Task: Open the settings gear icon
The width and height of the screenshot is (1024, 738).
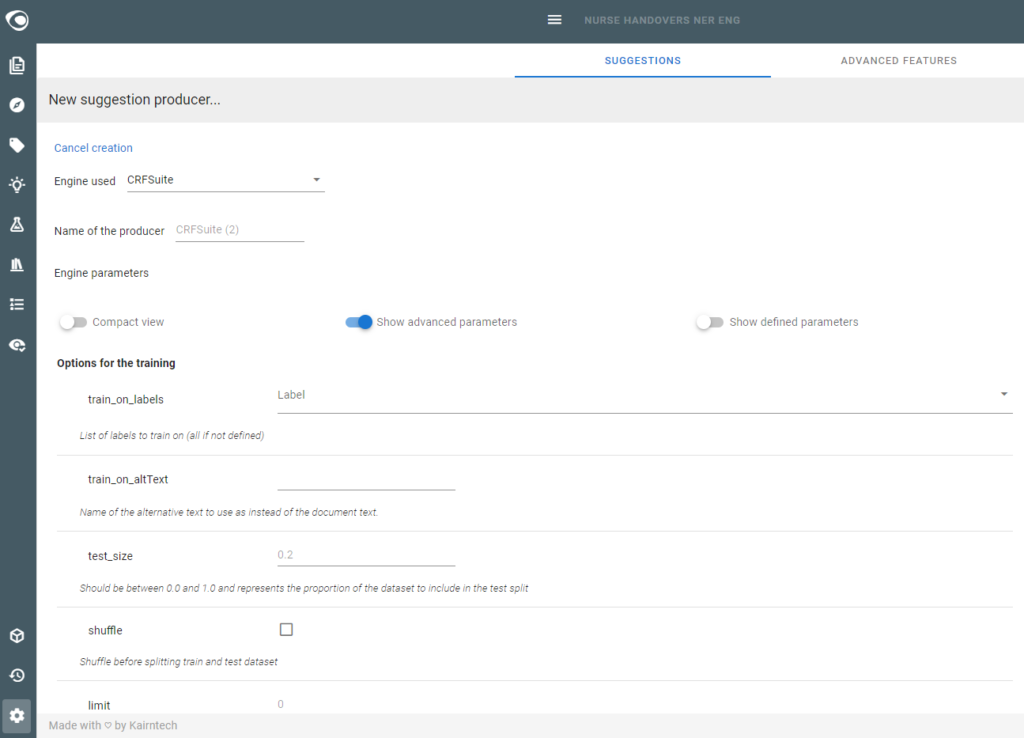Action: point(17,716)
